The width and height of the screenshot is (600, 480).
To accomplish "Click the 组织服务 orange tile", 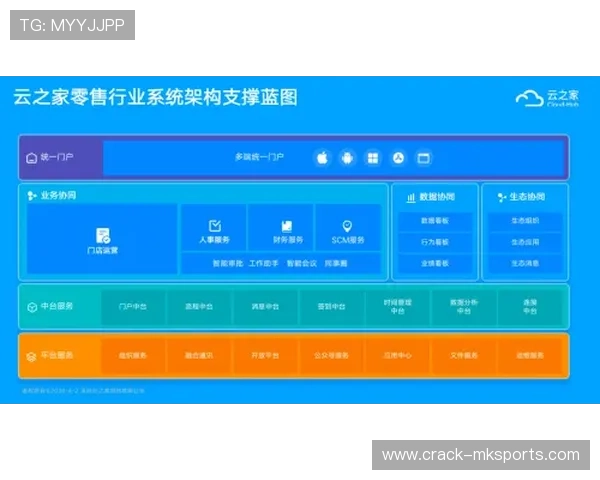I will (x=133, y=356).
